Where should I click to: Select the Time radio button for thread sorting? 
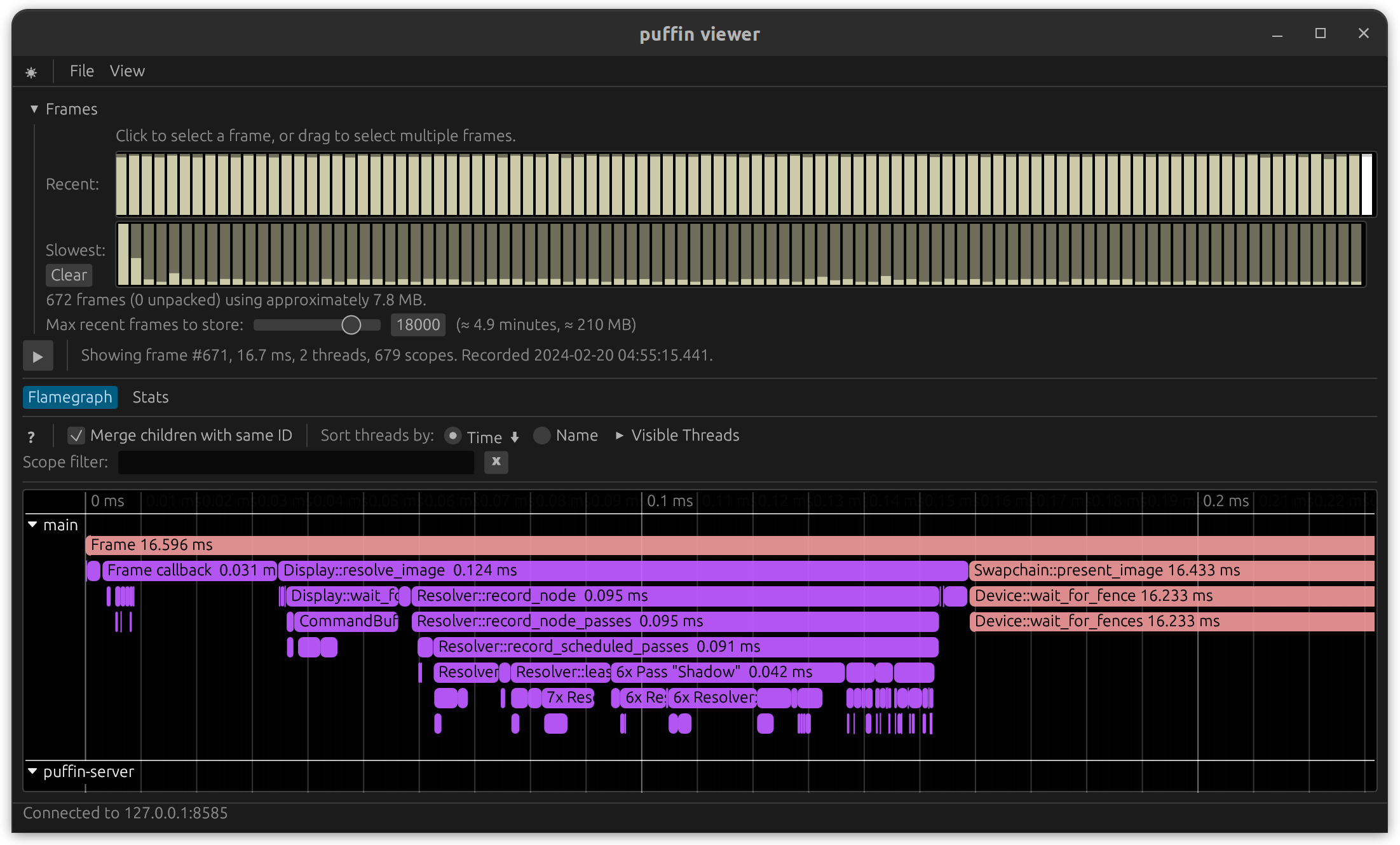tap(452, 436)
